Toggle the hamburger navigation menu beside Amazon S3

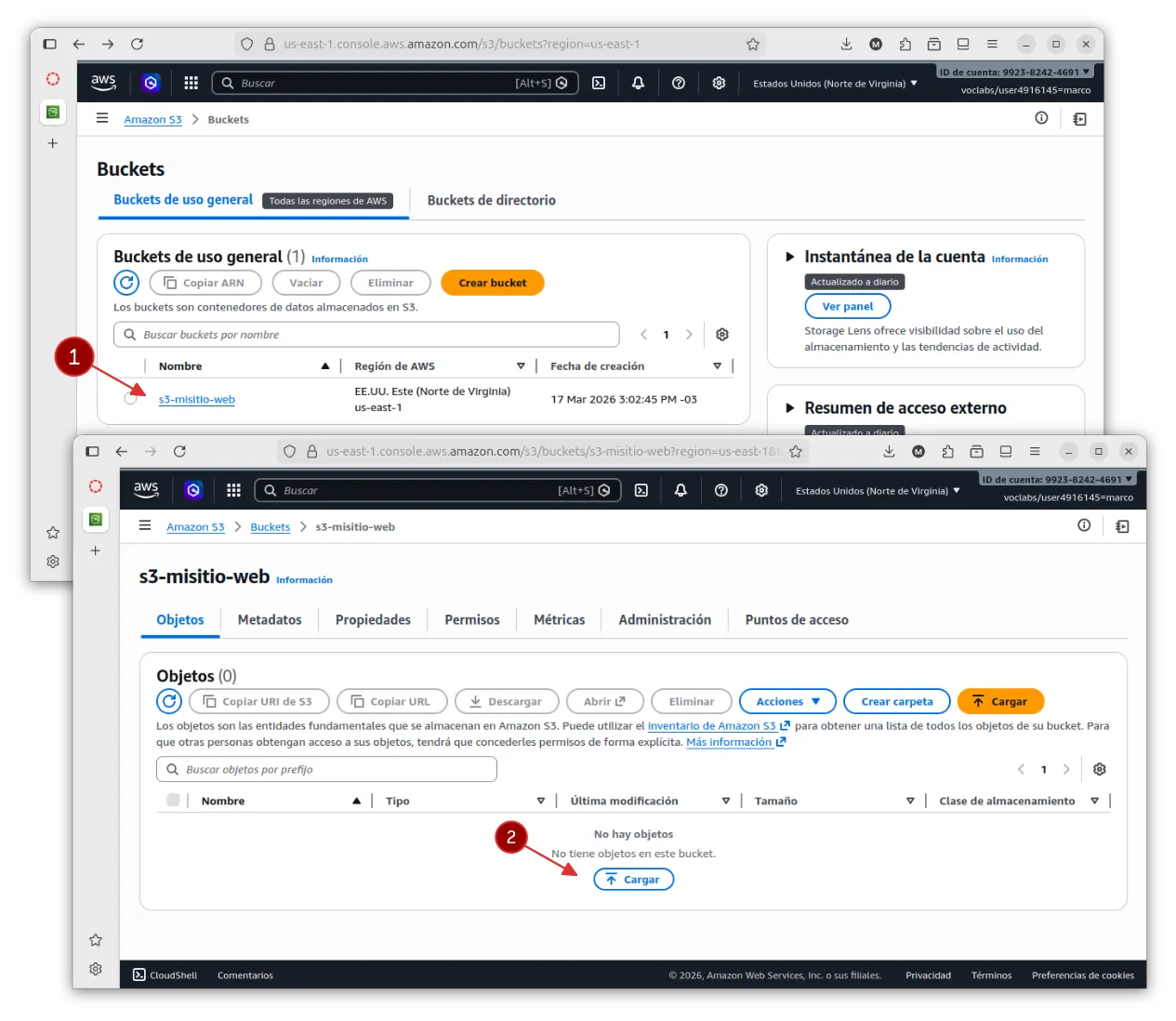tap(145, 525)
